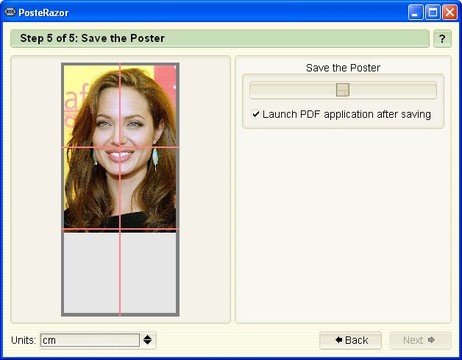Click the Units field showing cm

coord(90,340)
